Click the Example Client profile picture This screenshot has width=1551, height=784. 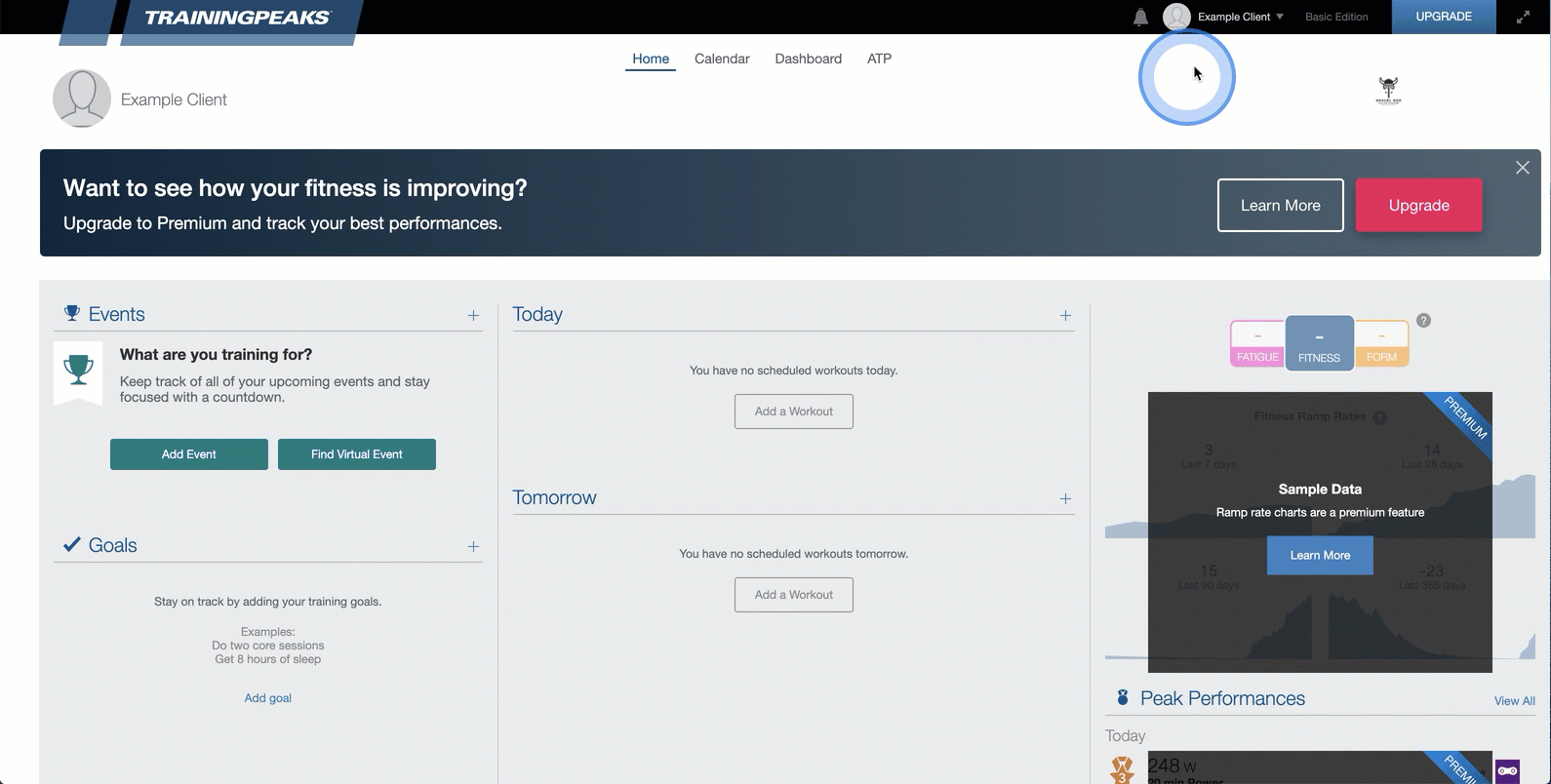coord(82,98)
